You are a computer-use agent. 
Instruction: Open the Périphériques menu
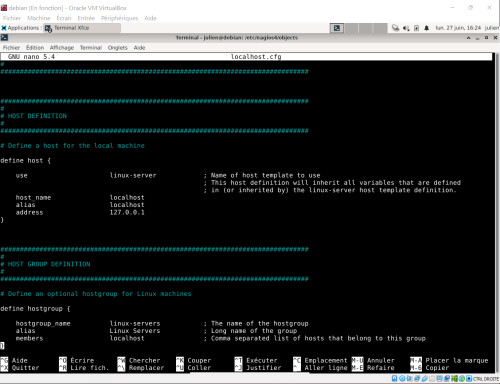tap(119, 18)
